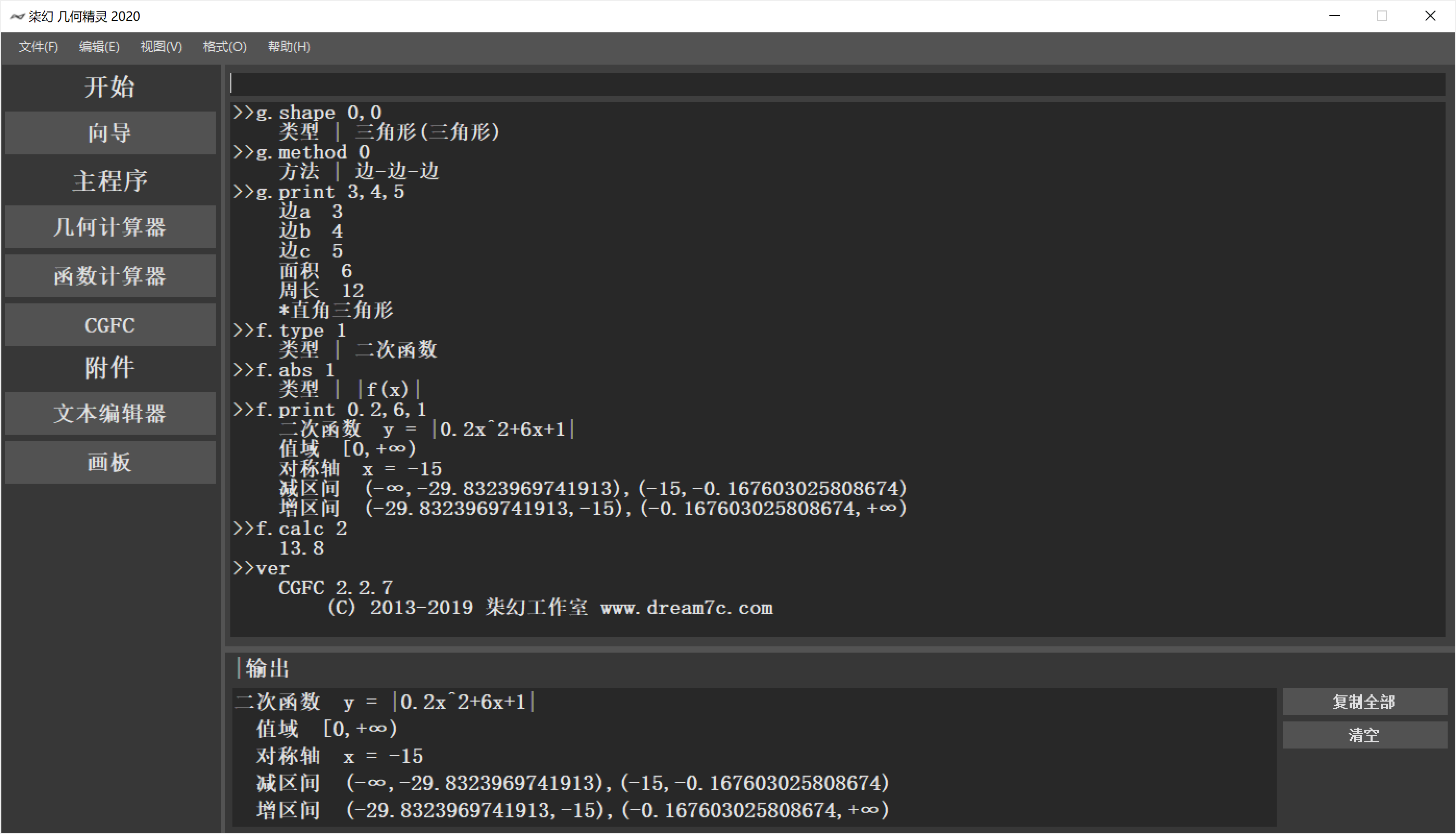The width and height of the screenshot is (1456, 834).
Task: Launch 文本编辑器 from the sidebar
Action: [110, 413]
